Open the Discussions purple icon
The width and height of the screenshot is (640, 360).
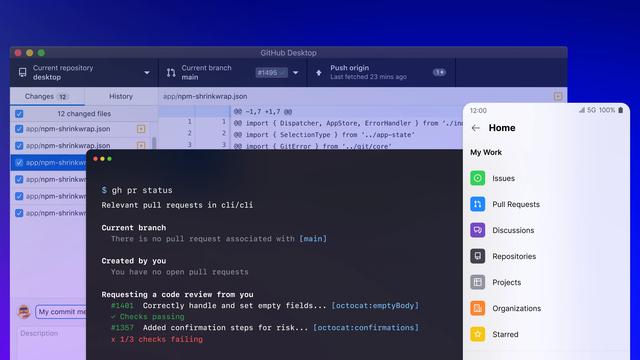click(478, 230)
